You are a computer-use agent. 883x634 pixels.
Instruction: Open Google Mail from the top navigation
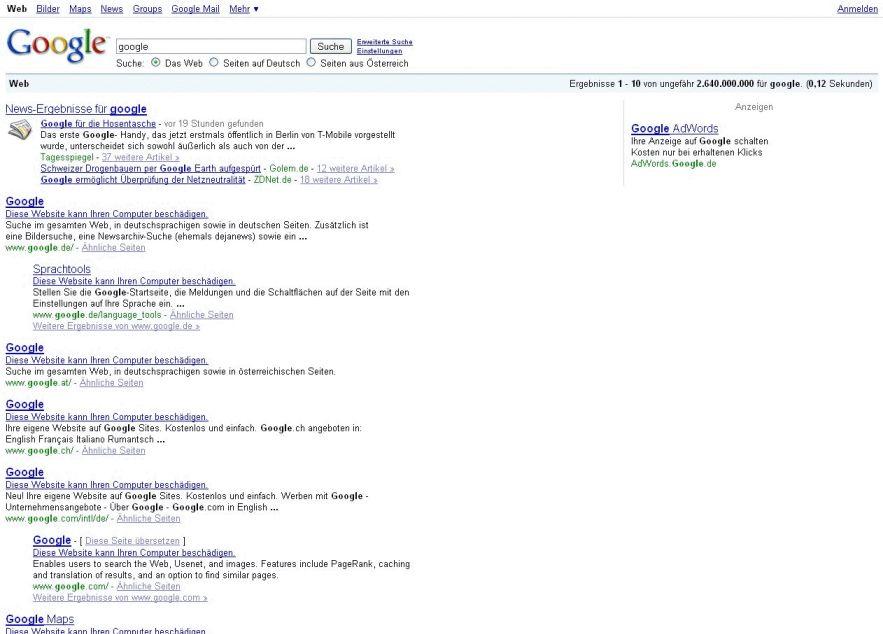[195, 9]
